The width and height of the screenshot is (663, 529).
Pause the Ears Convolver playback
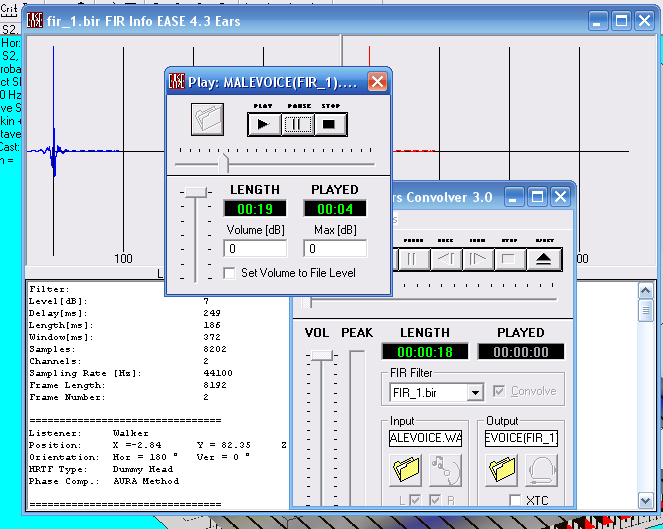412,259
